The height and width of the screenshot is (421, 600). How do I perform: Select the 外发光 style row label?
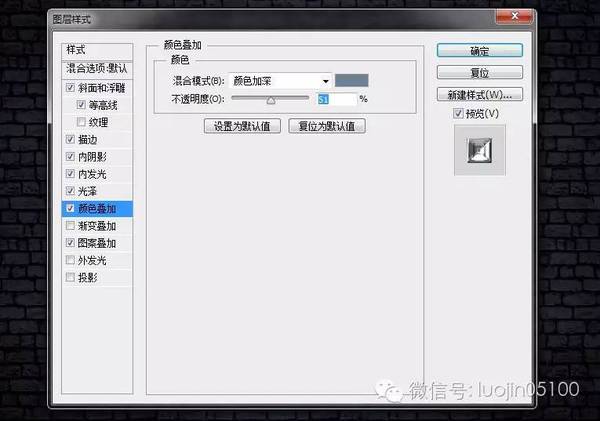(92, 260)
